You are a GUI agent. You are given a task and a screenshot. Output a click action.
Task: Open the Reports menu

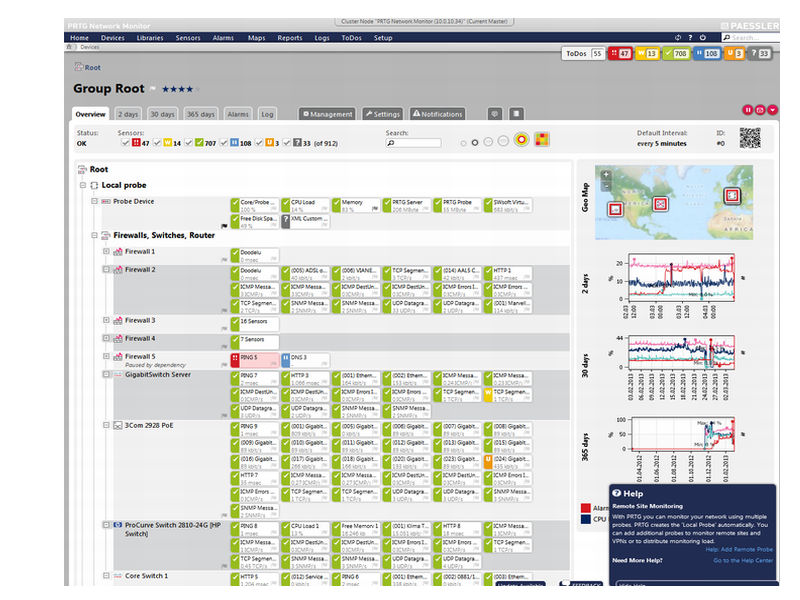pyautogui.click(x=290, y=38)
